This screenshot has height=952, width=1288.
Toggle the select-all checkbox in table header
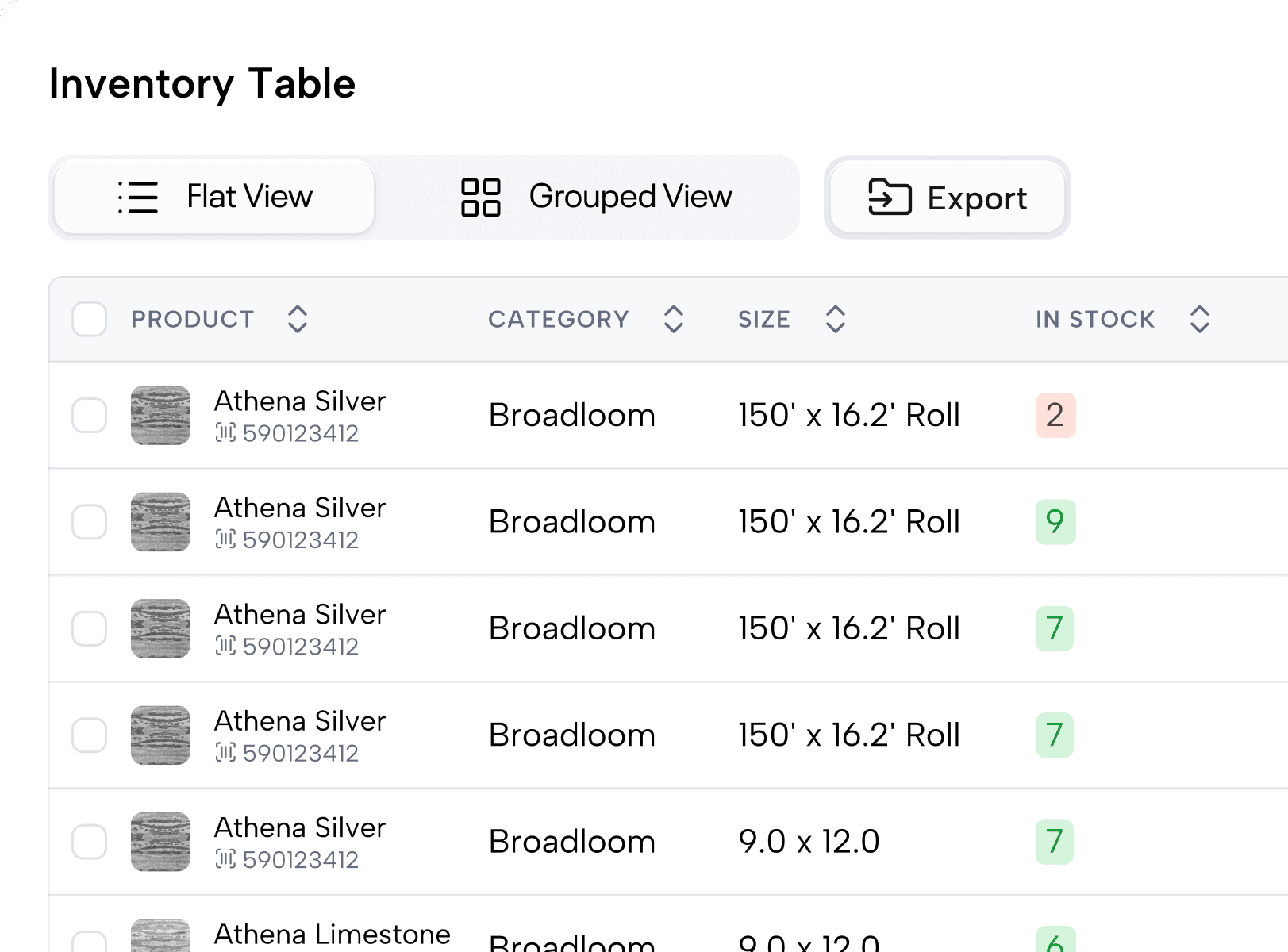90,319
